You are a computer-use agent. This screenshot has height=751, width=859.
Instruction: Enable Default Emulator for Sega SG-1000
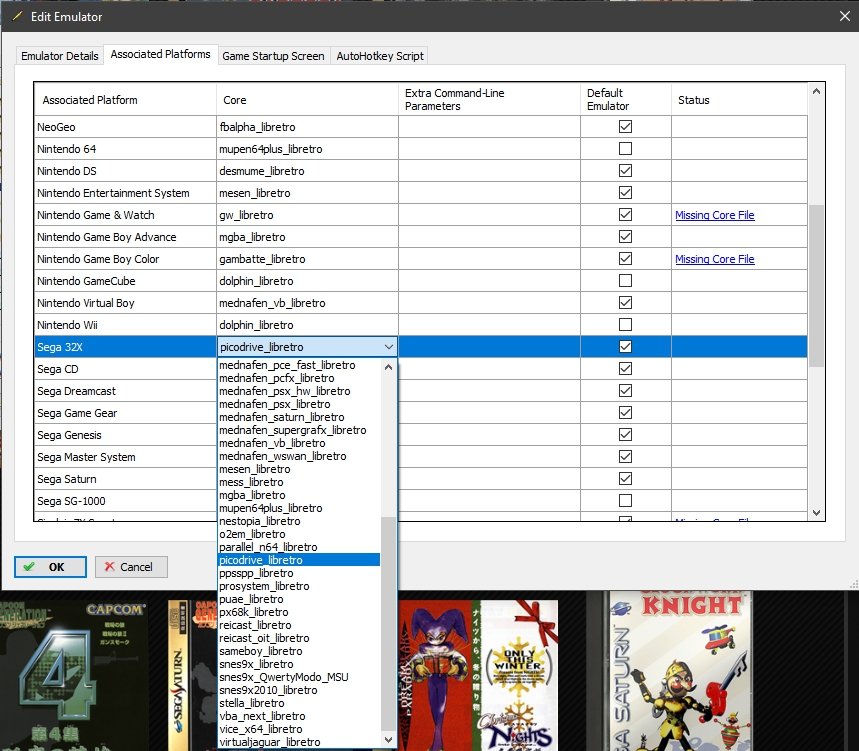point(625,500)
